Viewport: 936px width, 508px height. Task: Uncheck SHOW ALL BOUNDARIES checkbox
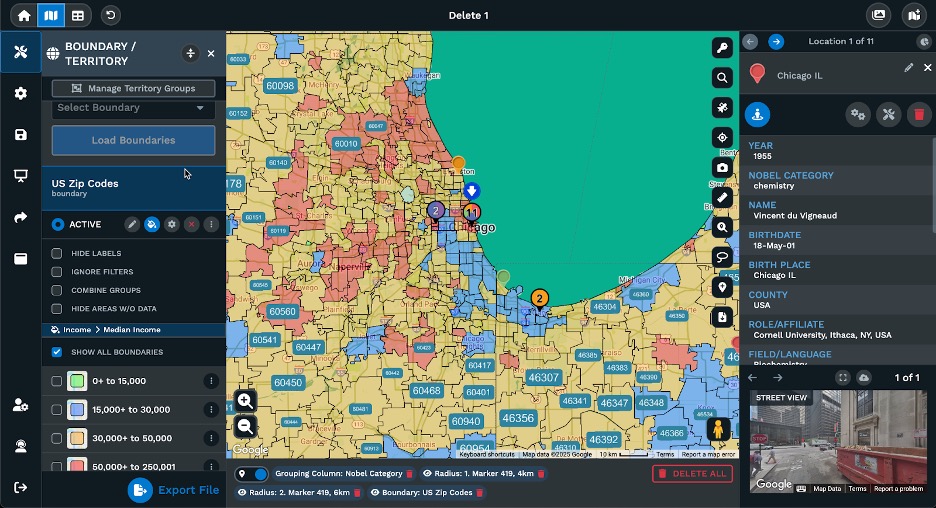pyautogui.click(x=57, y=352)
